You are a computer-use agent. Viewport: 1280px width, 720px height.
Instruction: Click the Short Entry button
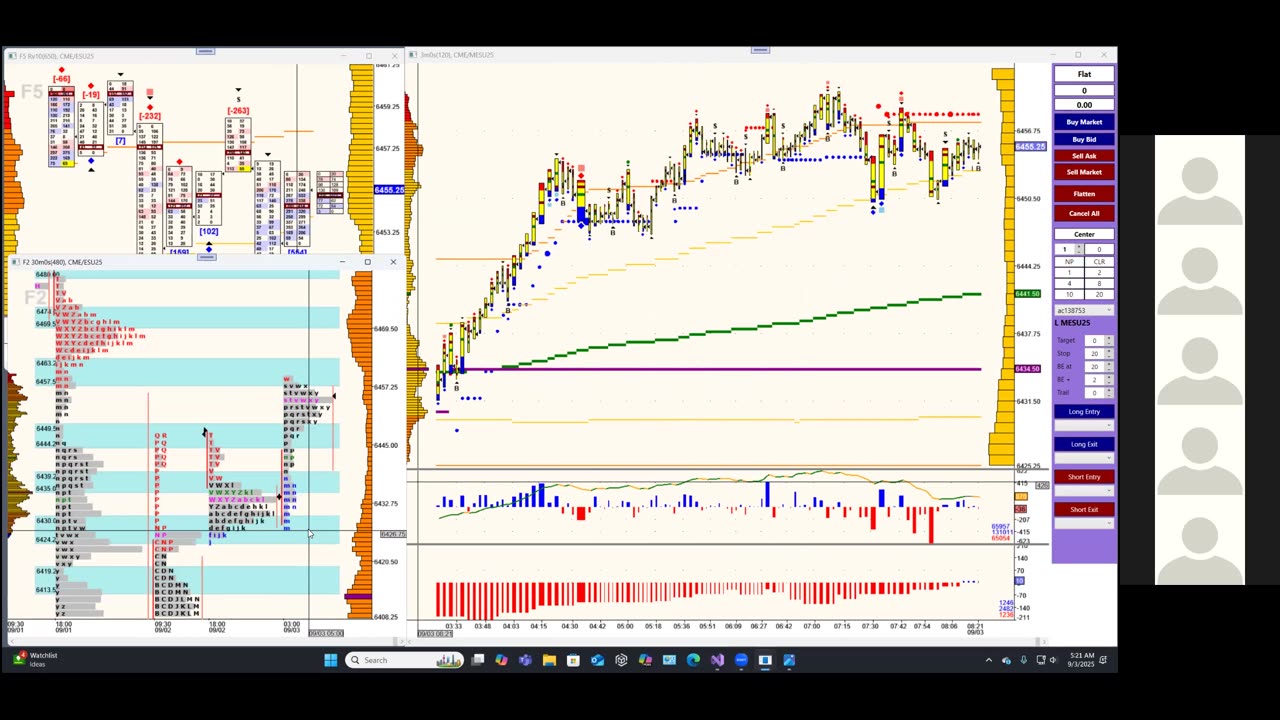pyautogui.click(x=1084, y=477)
